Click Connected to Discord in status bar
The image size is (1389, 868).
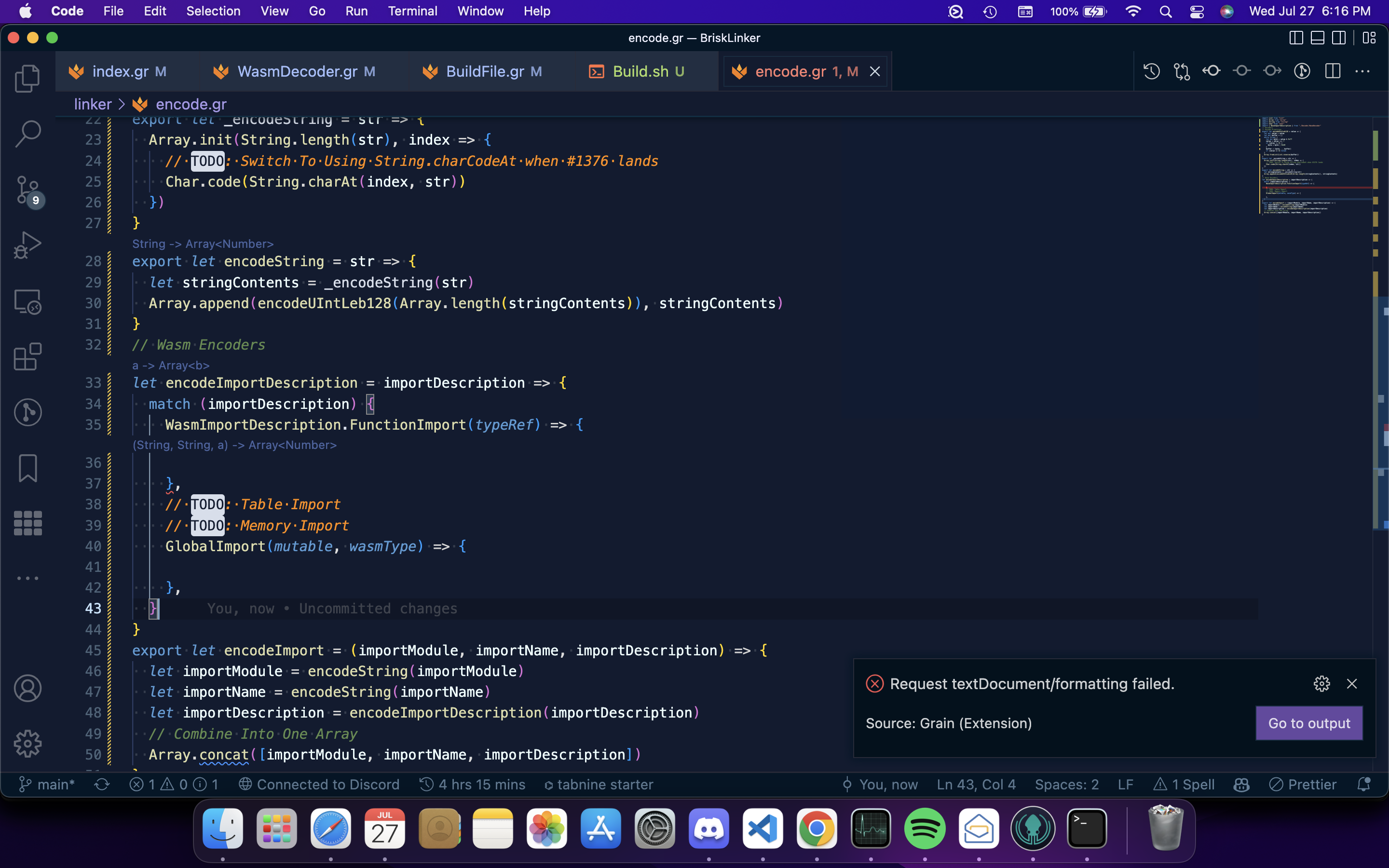(x=320, y=784)
